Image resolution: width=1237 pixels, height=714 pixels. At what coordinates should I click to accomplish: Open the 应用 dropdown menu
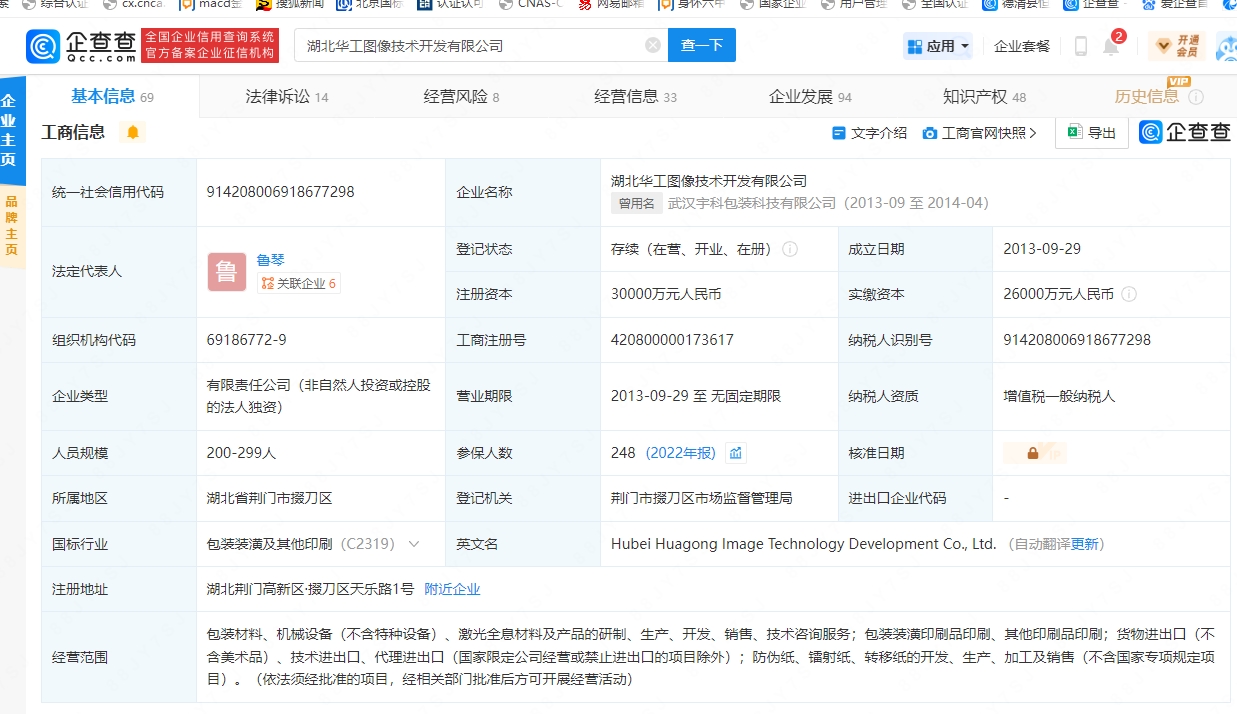pyautogui.click(x=938, y=46)
